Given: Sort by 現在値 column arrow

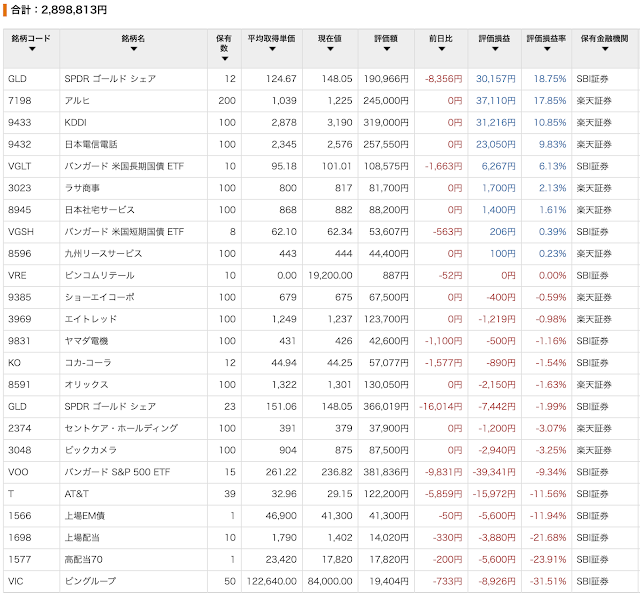Looking at the screenshot, I should click(x=330, y=49).
